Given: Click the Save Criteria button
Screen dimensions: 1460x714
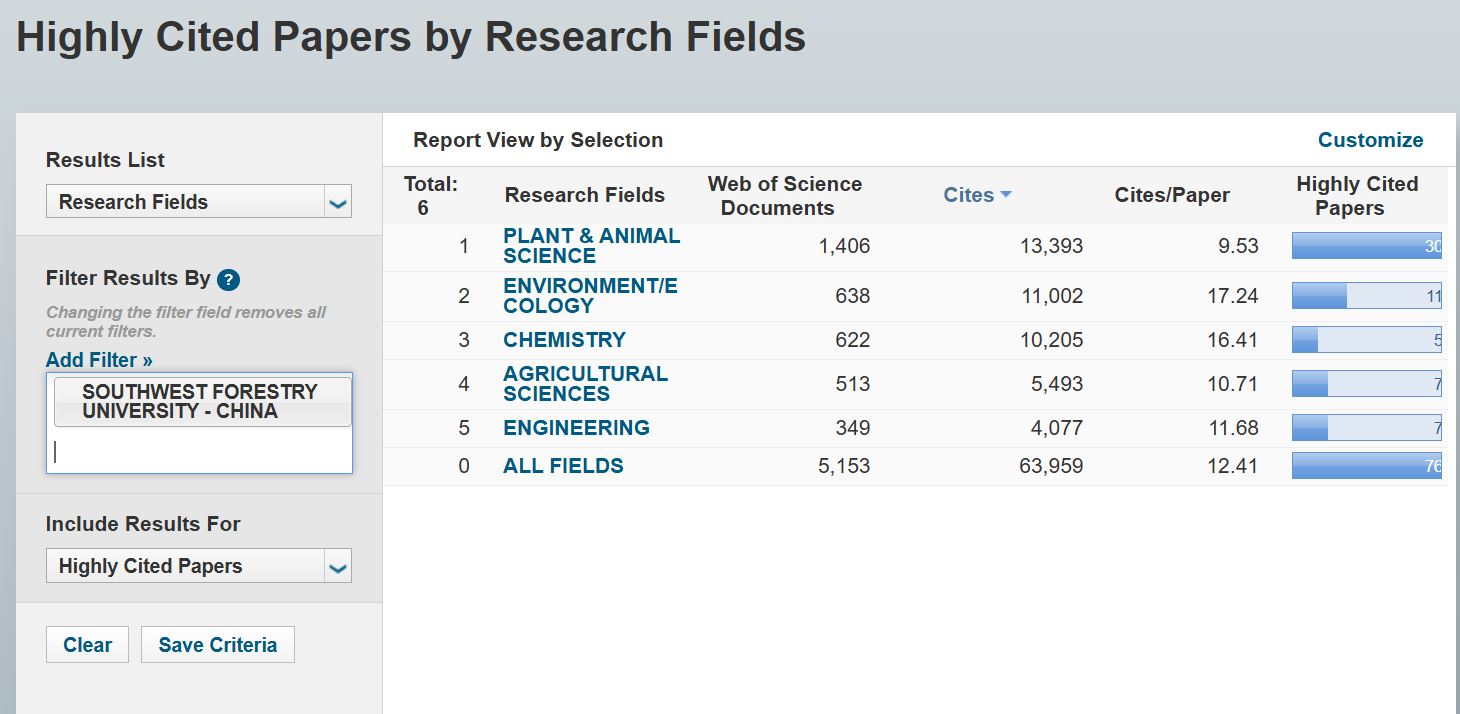Looking at the screenshot, I should pos(217,645).
